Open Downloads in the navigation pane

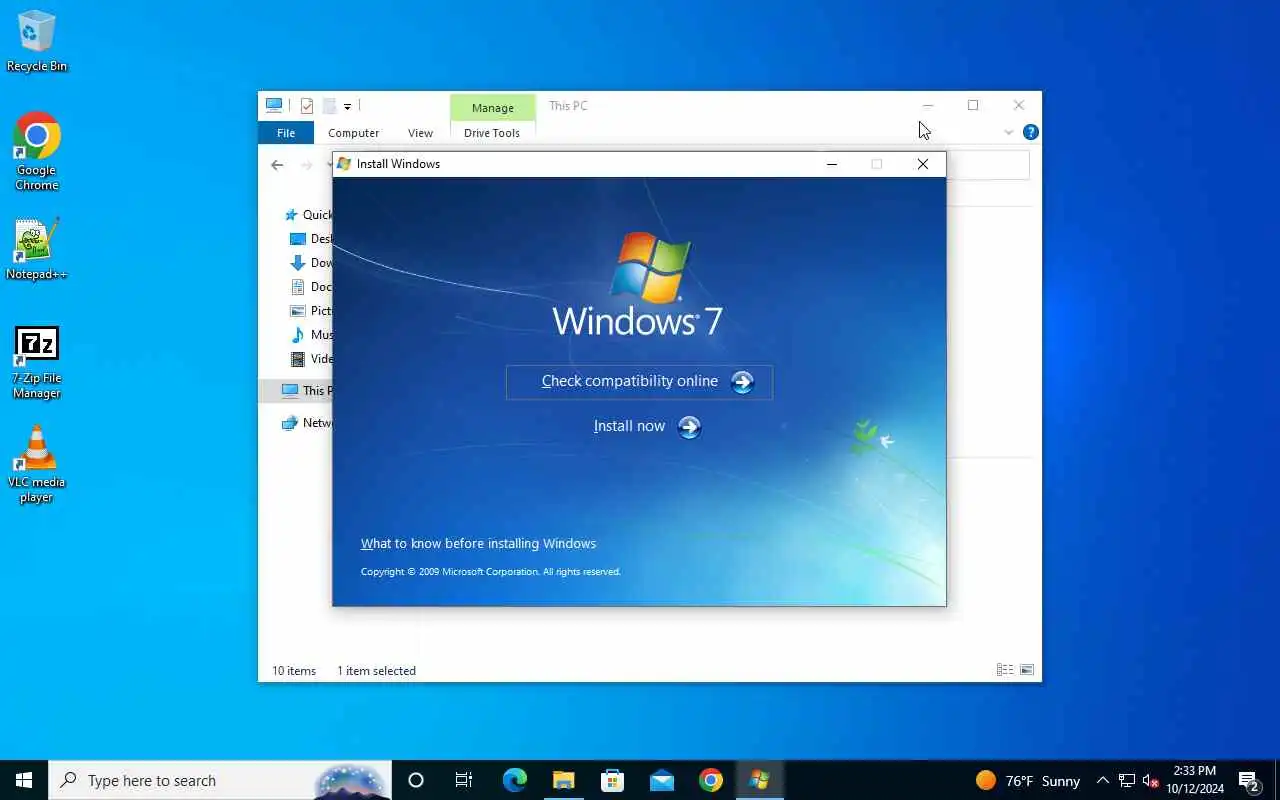pyautogui.click(x=311, y=263)
